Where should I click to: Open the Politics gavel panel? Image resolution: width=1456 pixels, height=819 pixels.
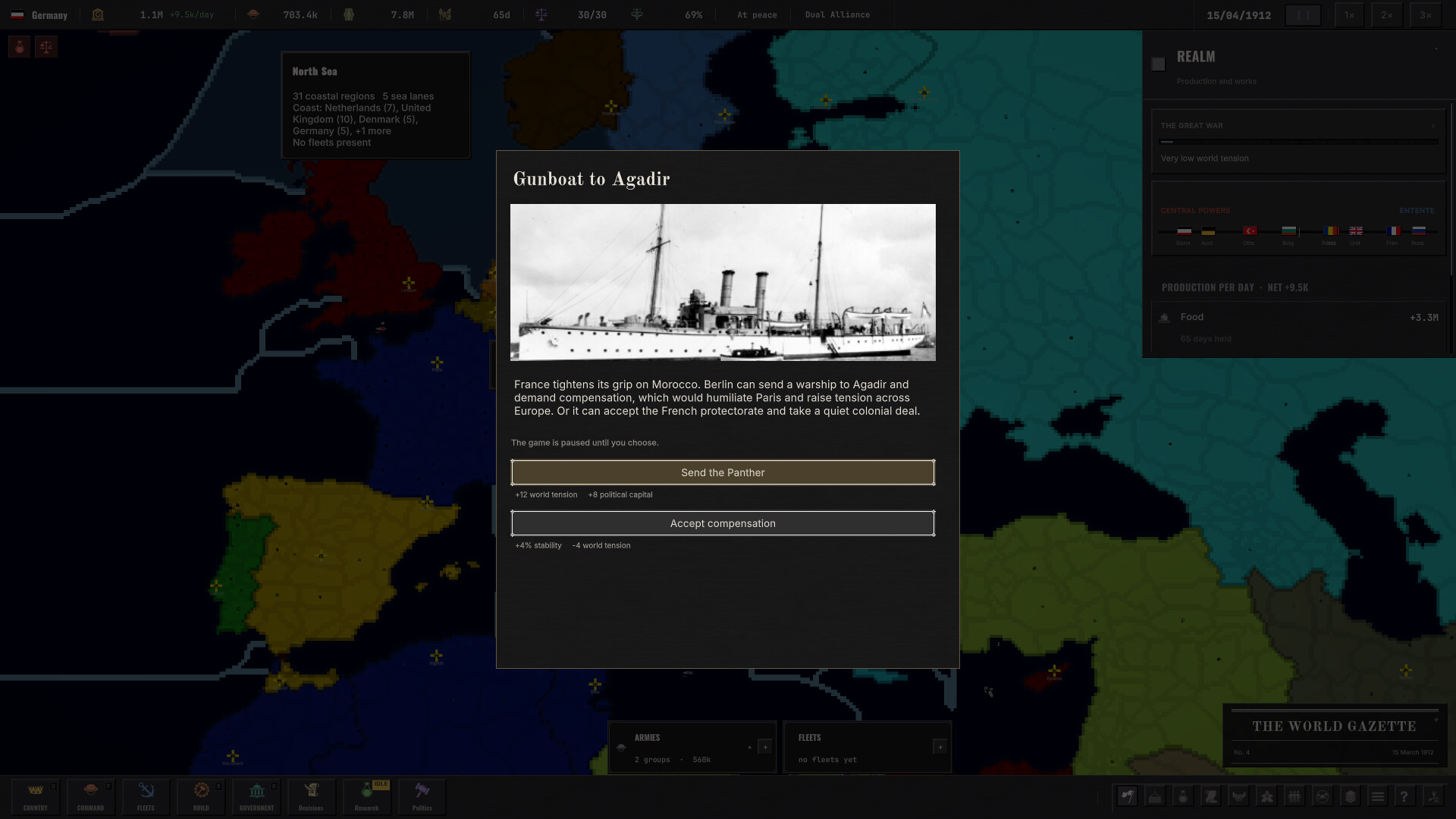point(422,797)
